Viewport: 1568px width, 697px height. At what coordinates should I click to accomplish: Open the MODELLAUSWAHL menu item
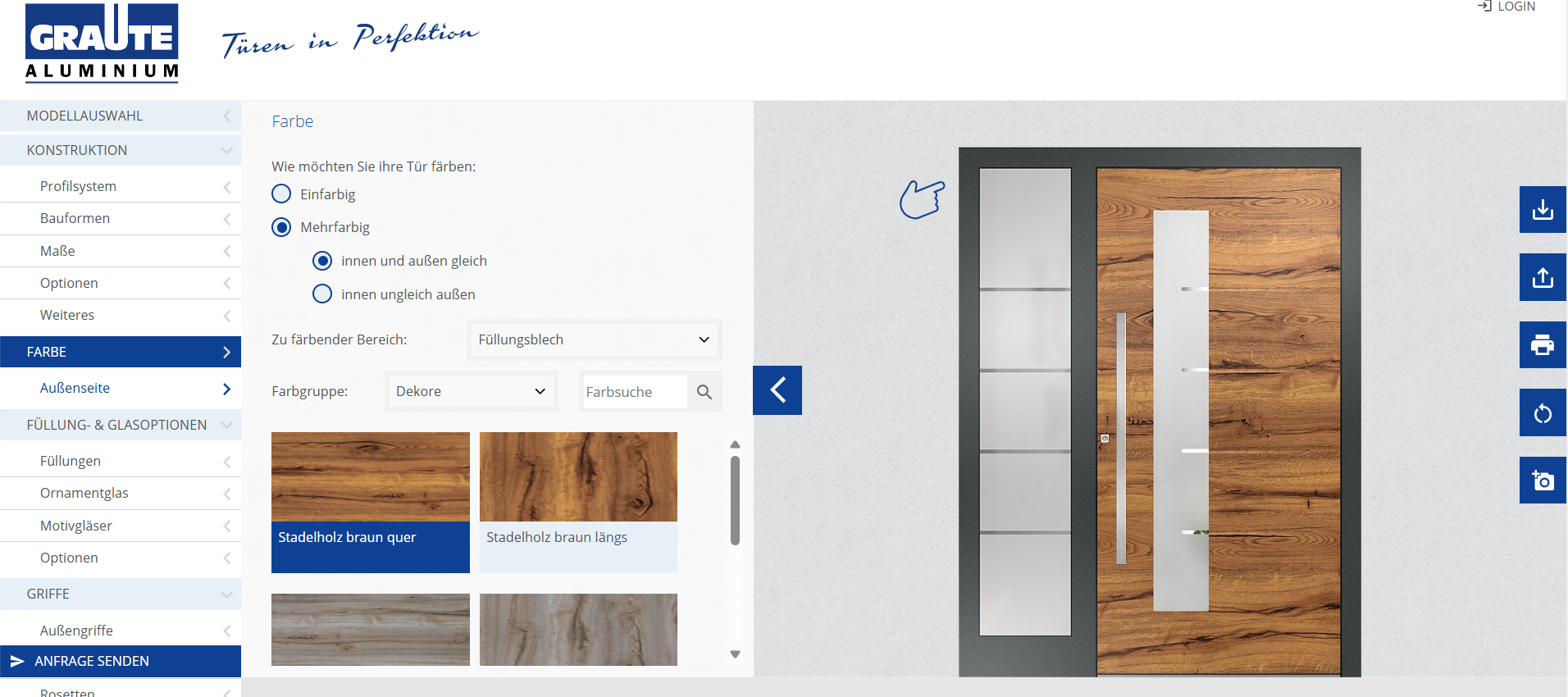[x=121, y=116]
